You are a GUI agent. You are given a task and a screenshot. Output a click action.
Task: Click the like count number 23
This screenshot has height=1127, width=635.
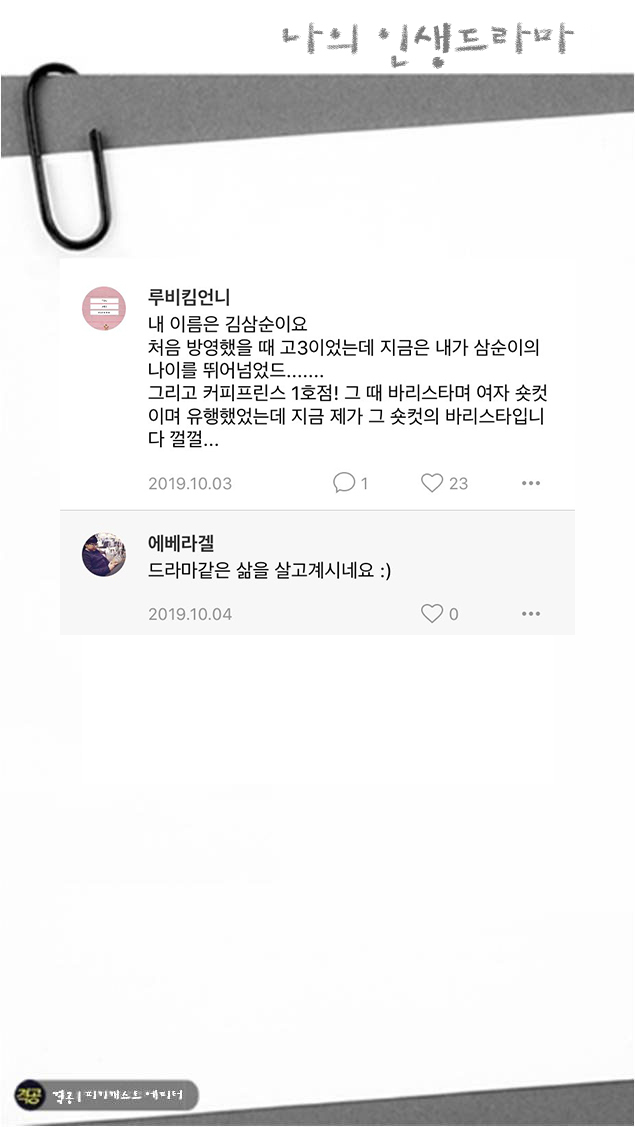455,482
